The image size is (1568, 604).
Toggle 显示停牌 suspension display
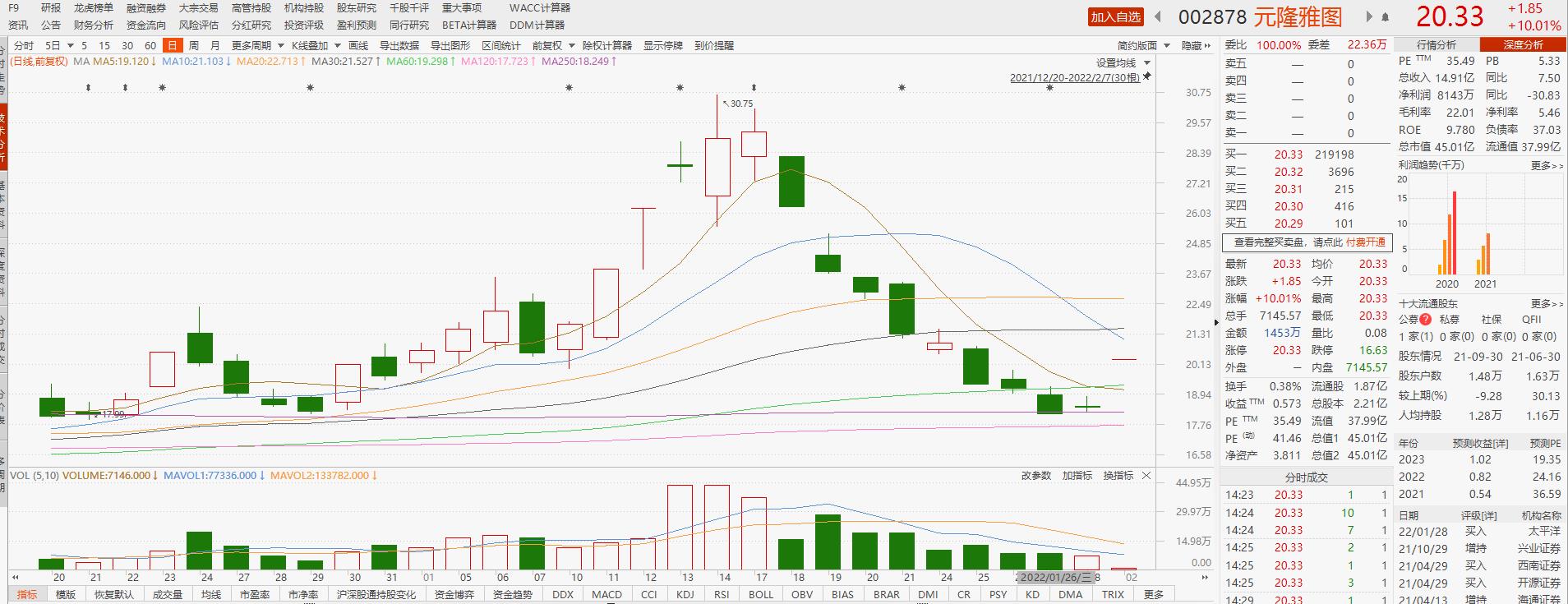[x=662, y=46]
